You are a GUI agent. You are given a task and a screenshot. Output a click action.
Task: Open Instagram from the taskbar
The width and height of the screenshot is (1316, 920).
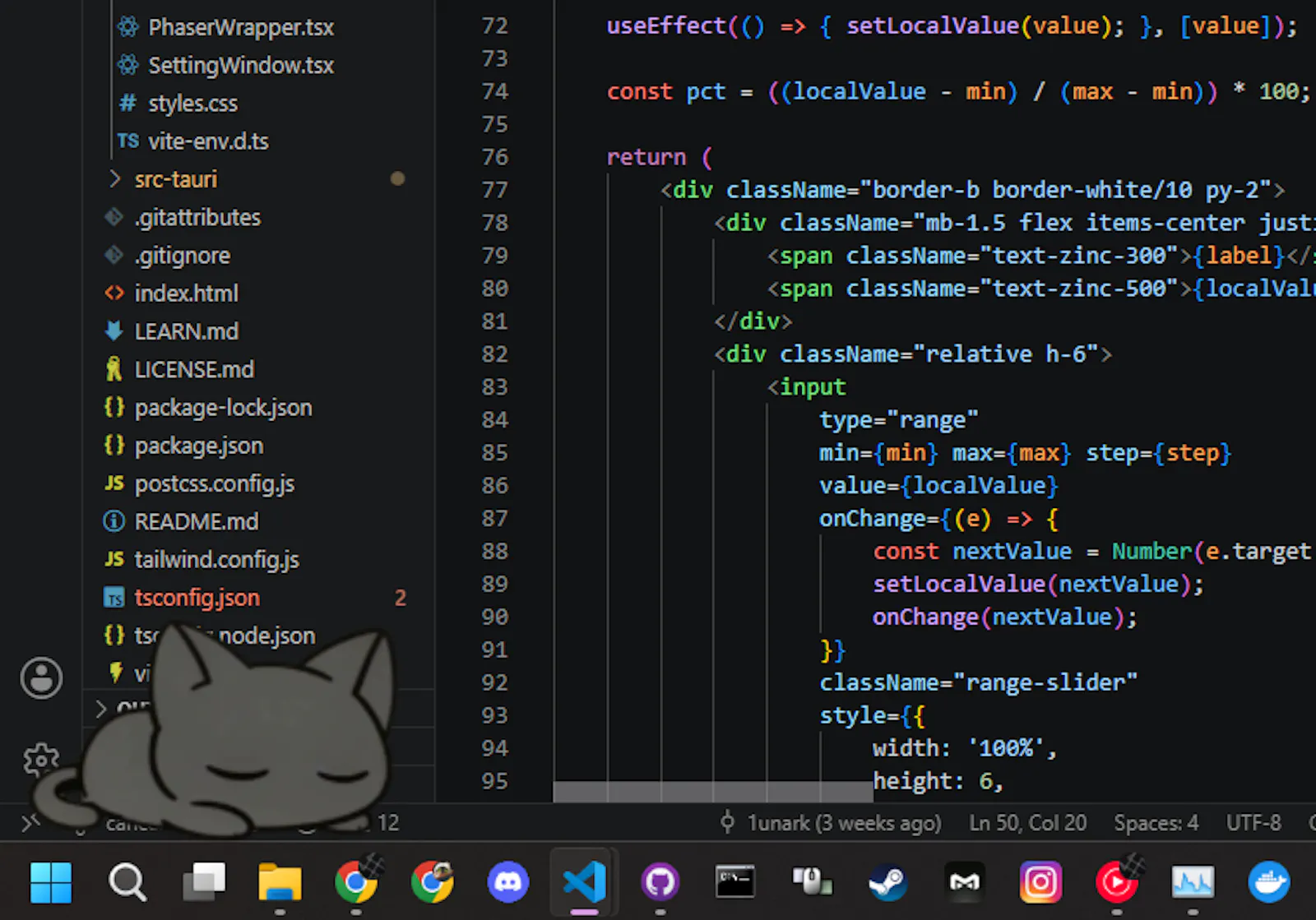coord(1040,882)
